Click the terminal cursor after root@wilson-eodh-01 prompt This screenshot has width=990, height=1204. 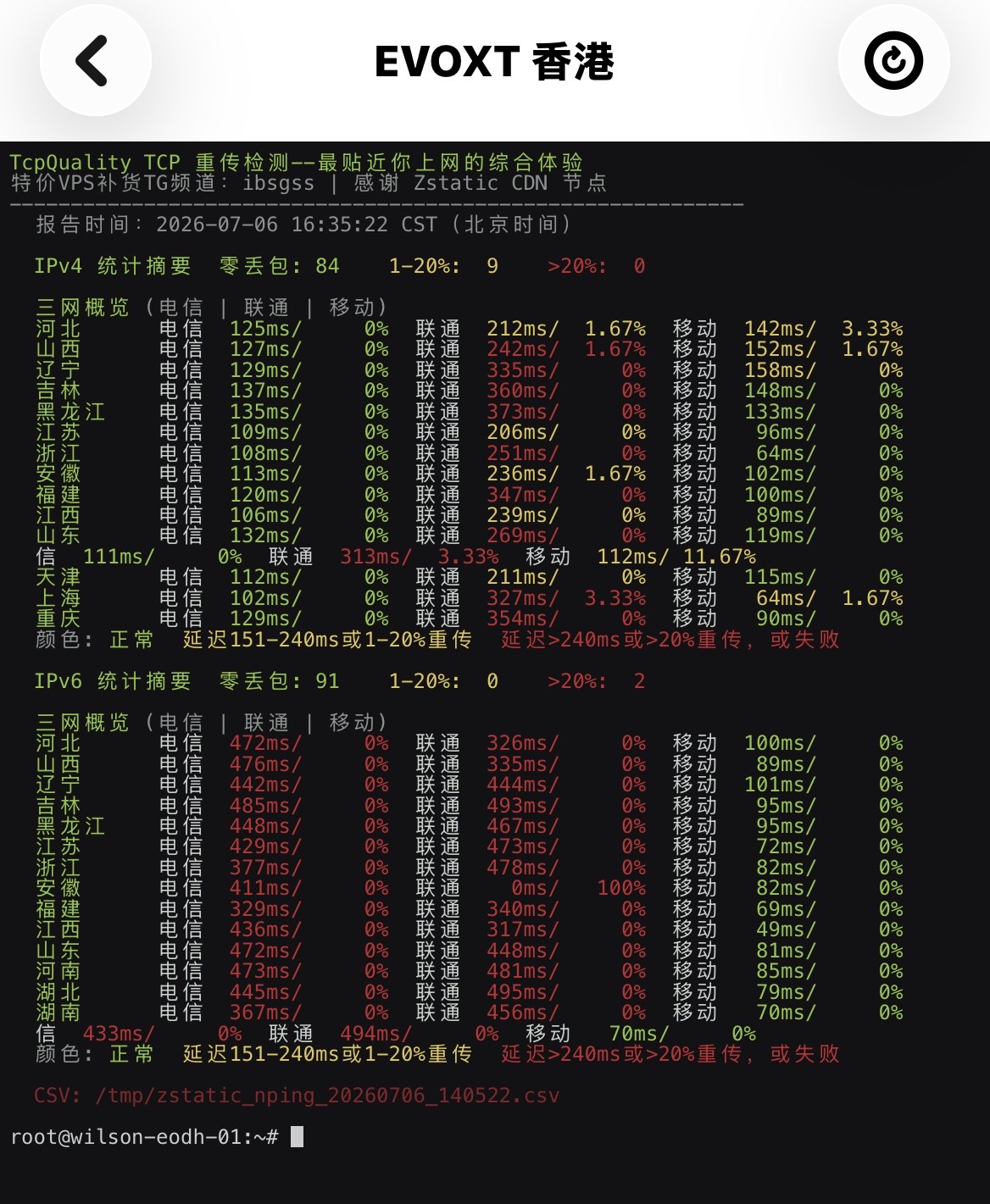click(297, 1136)
